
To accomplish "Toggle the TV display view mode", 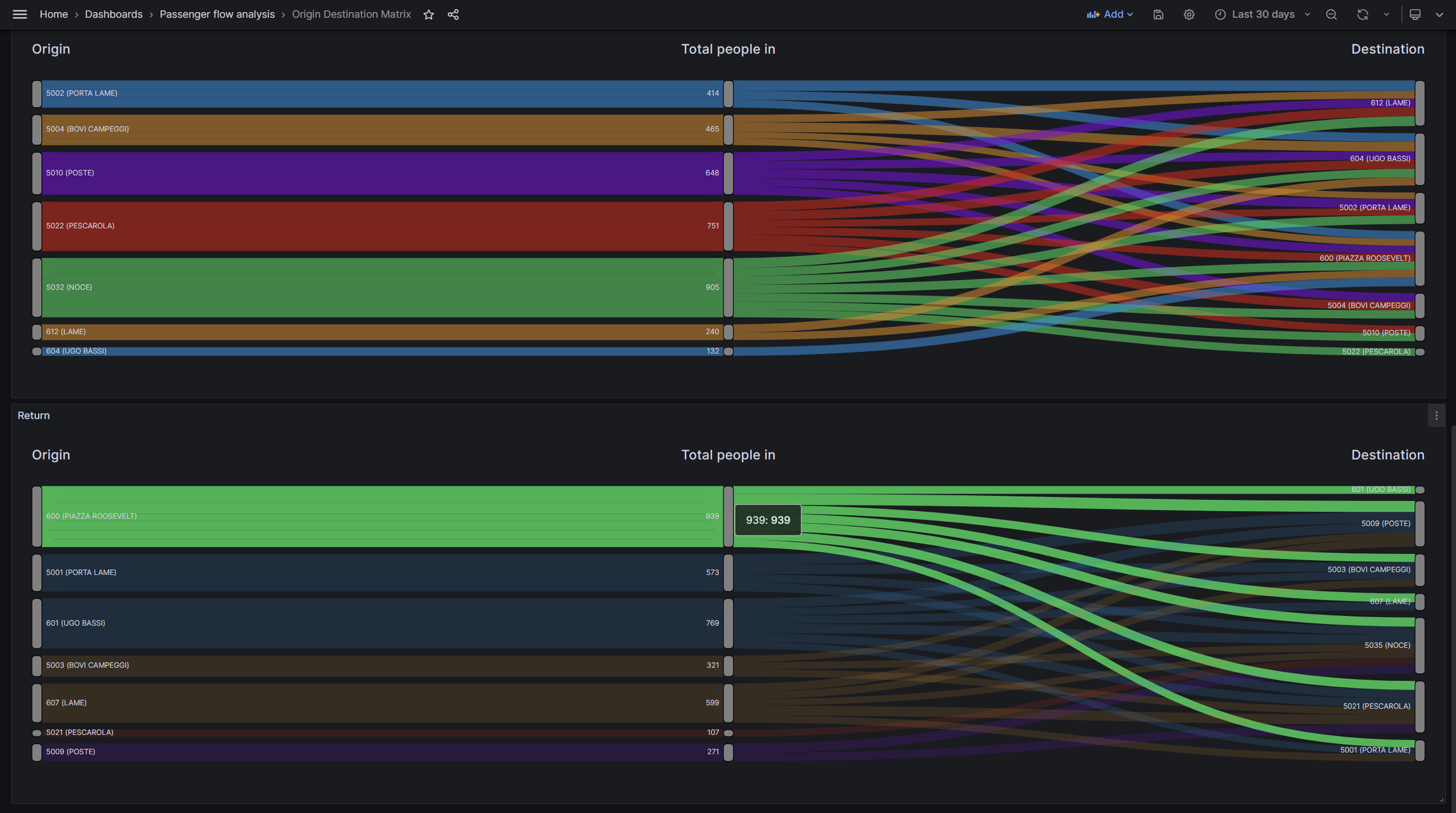I will click(x=1415, y=15).
